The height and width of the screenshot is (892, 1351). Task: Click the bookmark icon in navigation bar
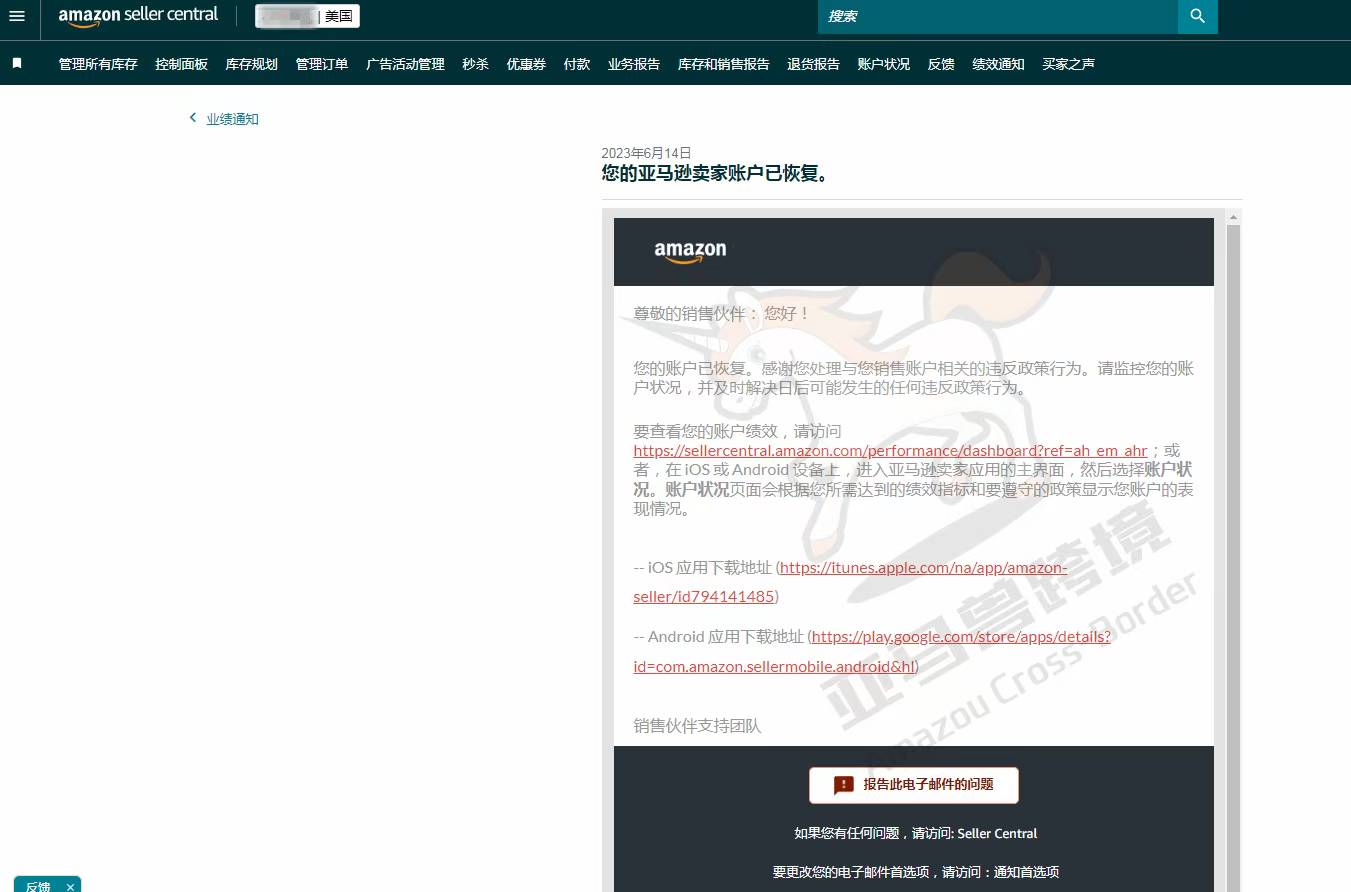pos(17,63)
